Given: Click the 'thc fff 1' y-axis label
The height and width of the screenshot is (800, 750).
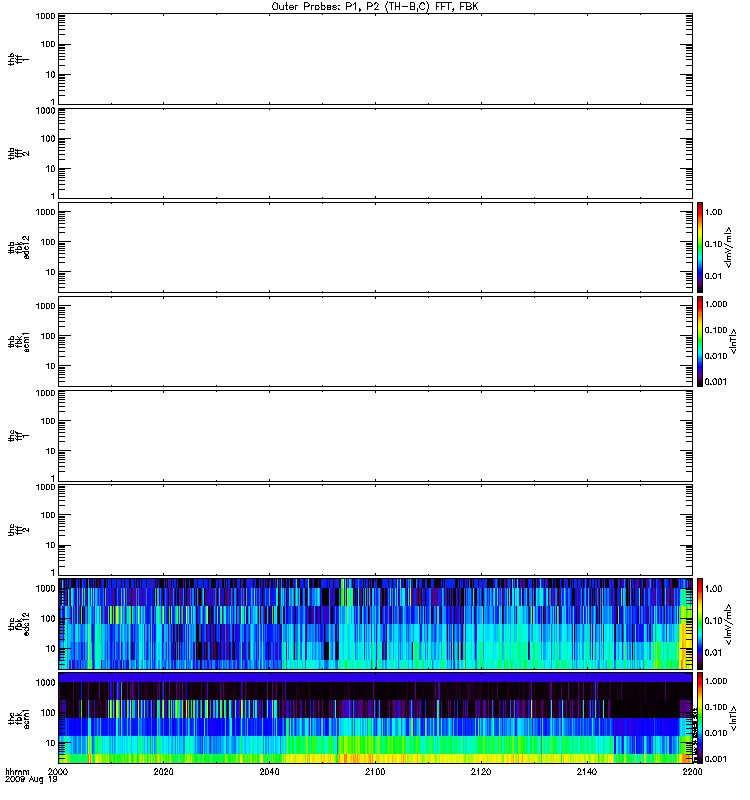Looking at the screenshot, I should pos(18,436).
